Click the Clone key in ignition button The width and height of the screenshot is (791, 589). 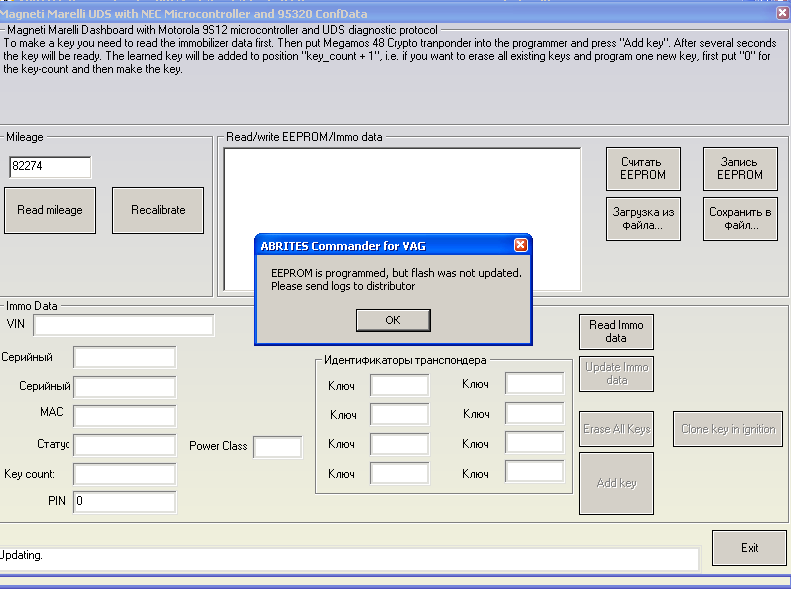click(x=728, y=429)
